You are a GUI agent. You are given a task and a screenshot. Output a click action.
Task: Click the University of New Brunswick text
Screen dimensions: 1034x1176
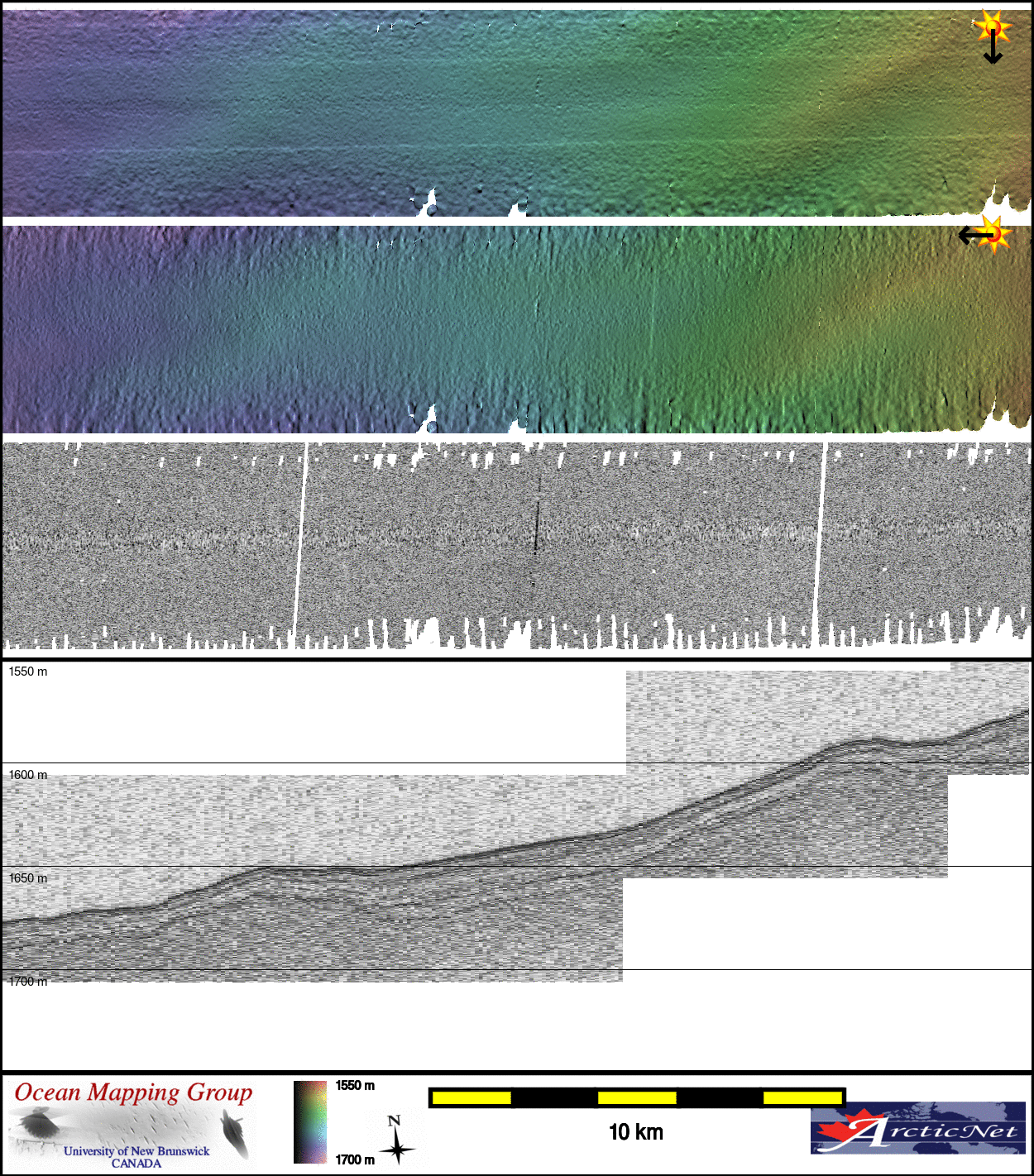(136, 1151)
